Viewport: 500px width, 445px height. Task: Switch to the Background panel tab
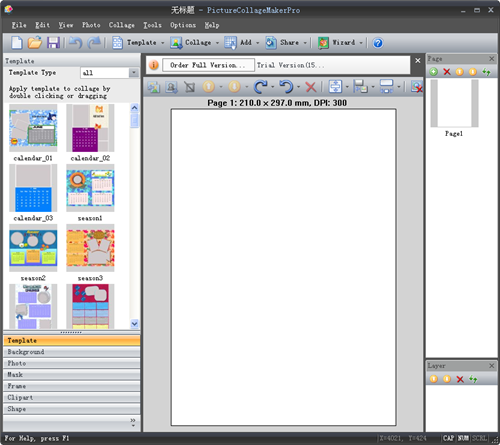[x=72, y=352]
